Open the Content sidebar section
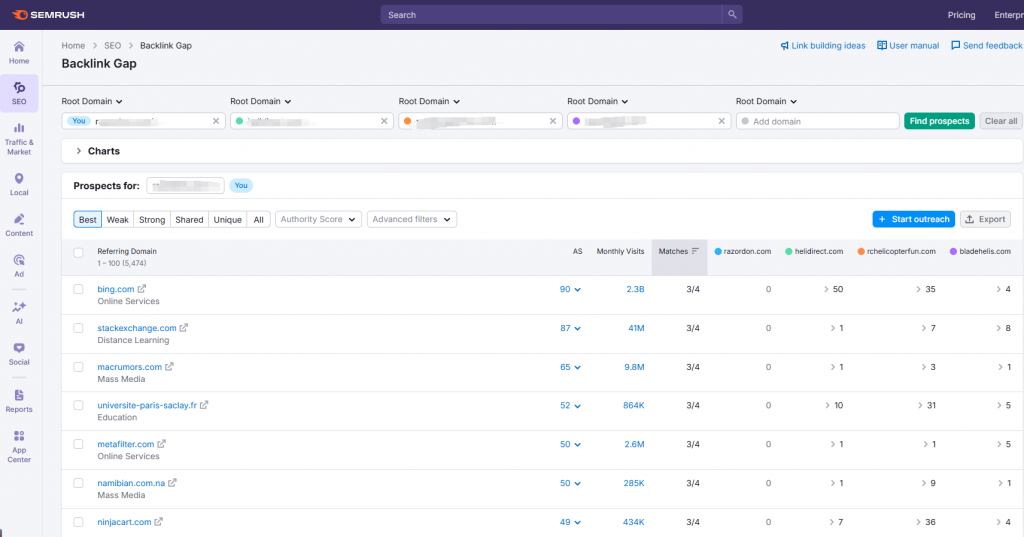 click(x=19, y=225)
